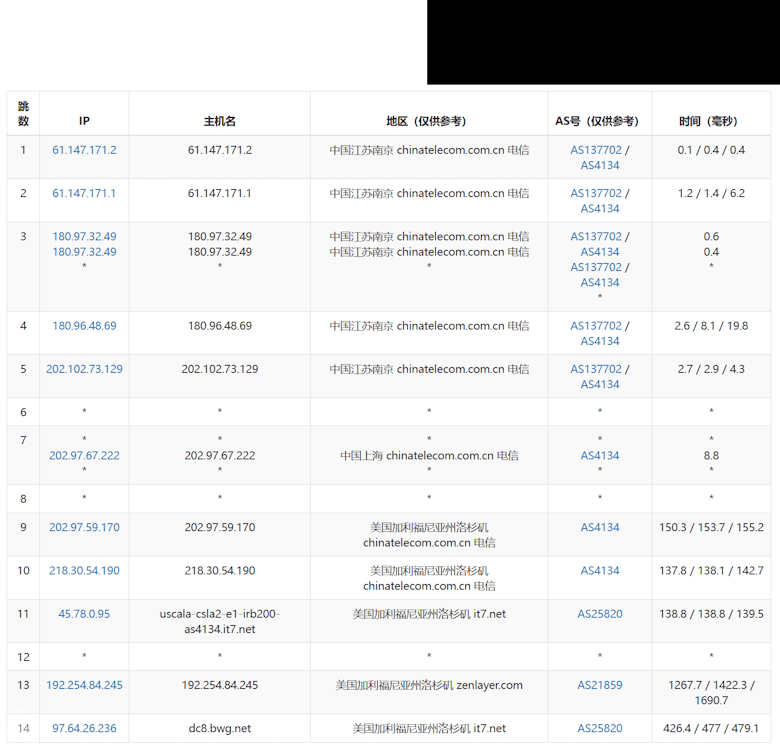Open AS25820 link in hop 14 row
The image size is (780, 752).
600,729
